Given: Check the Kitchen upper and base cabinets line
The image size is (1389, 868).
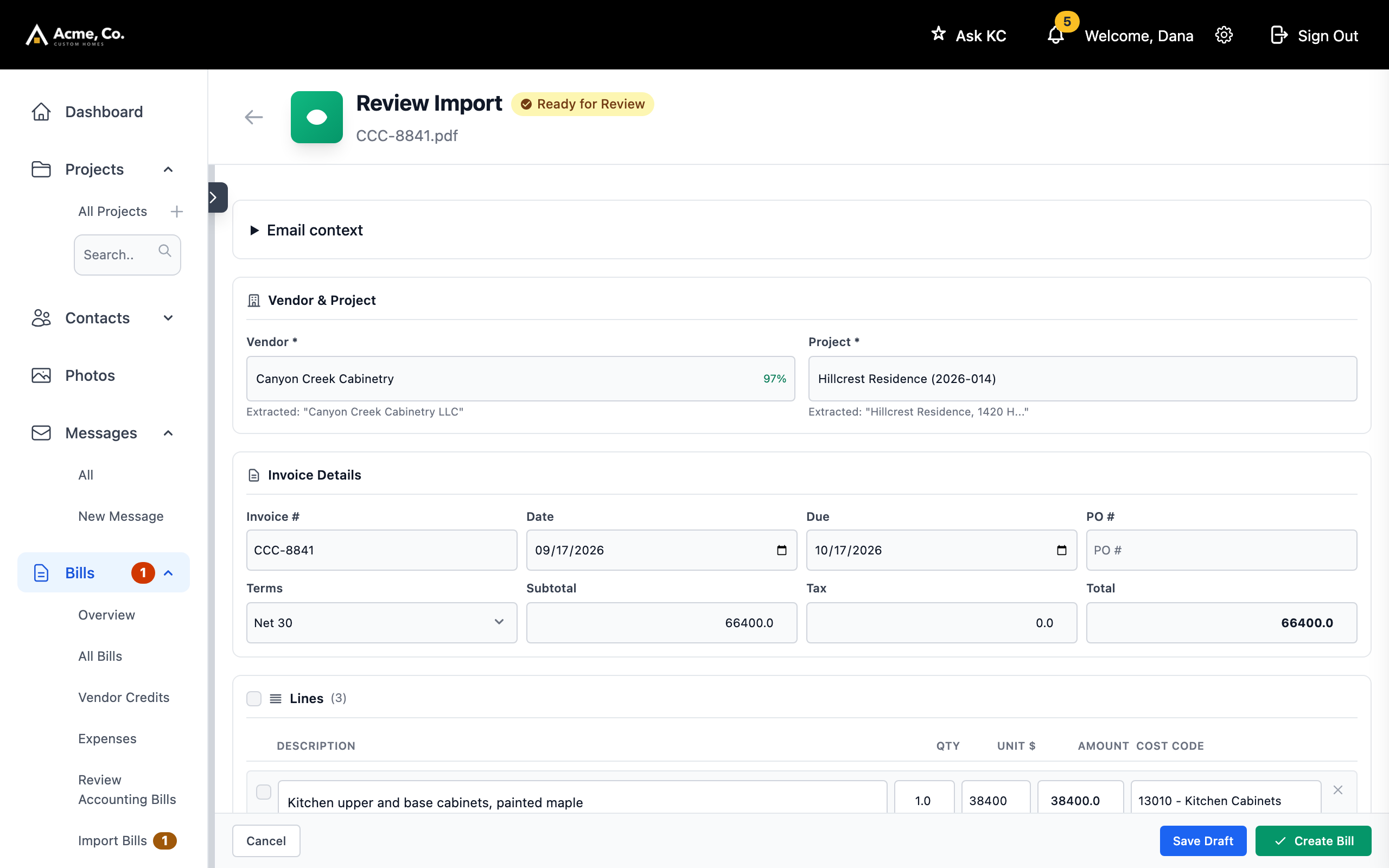Looking at the screenshot, I should pyautogui.click(x=264, y=792).
